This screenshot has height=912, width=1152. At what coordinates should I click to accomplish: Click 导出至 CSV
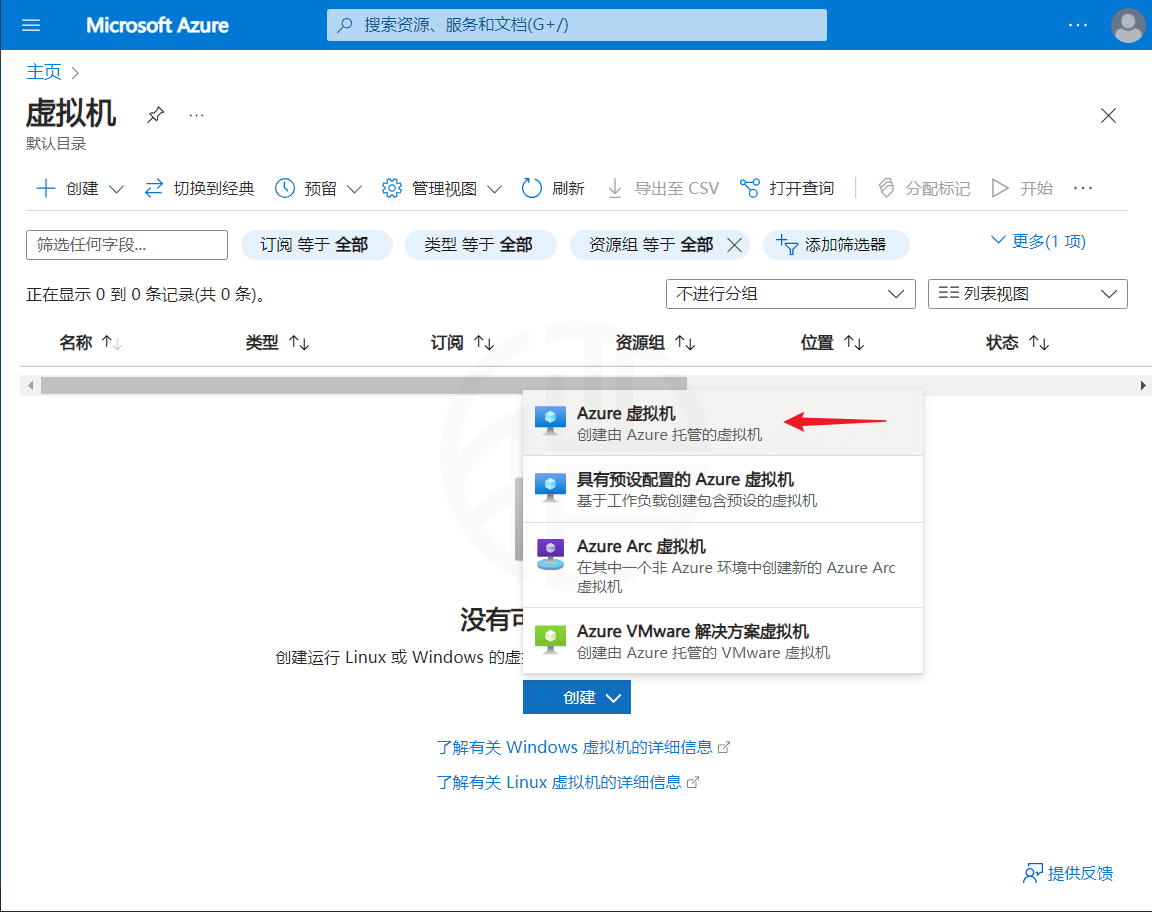663,189
